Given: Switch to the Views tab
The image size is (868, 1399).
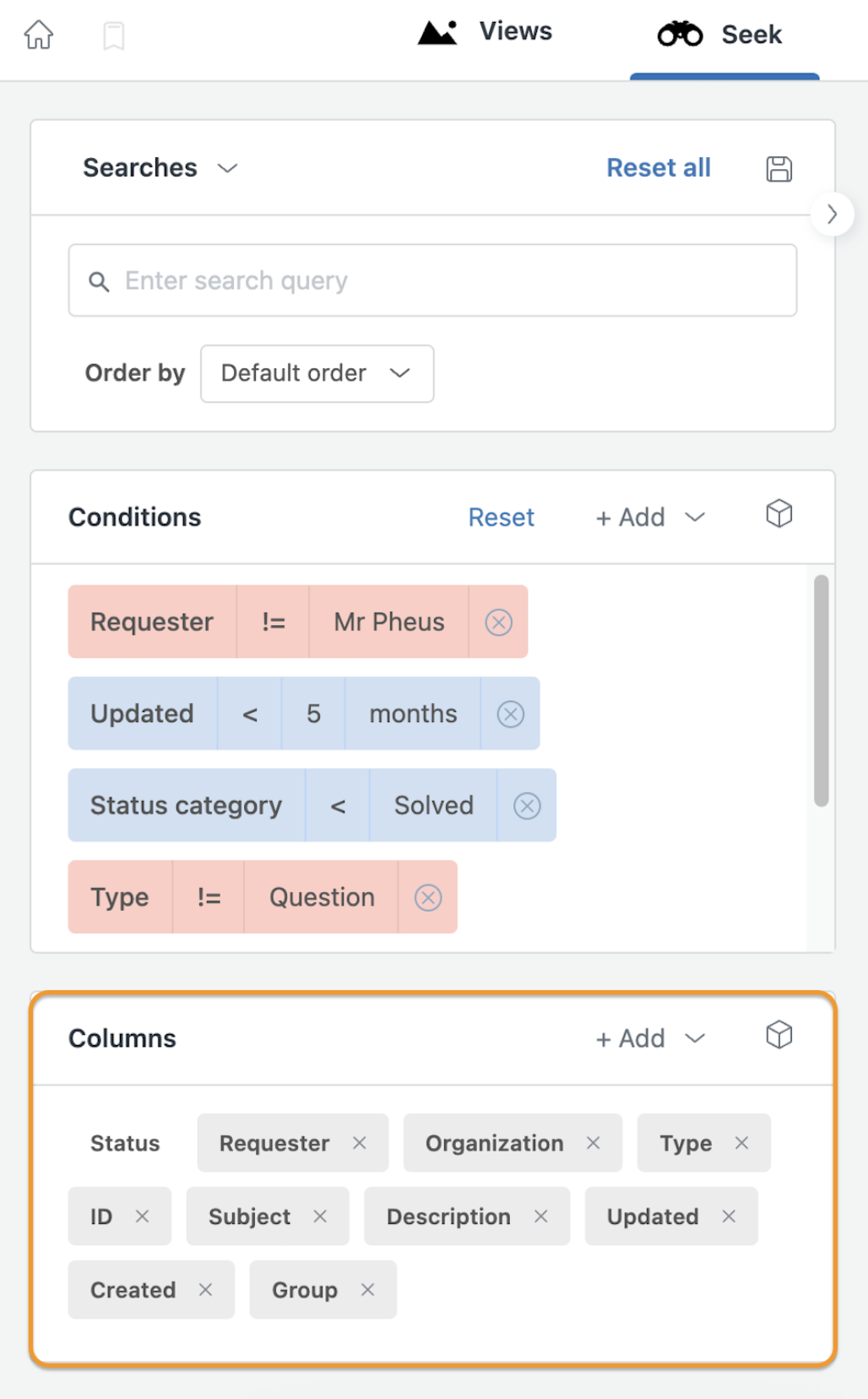Looking at the screenshot, I should tap(486, 32).
